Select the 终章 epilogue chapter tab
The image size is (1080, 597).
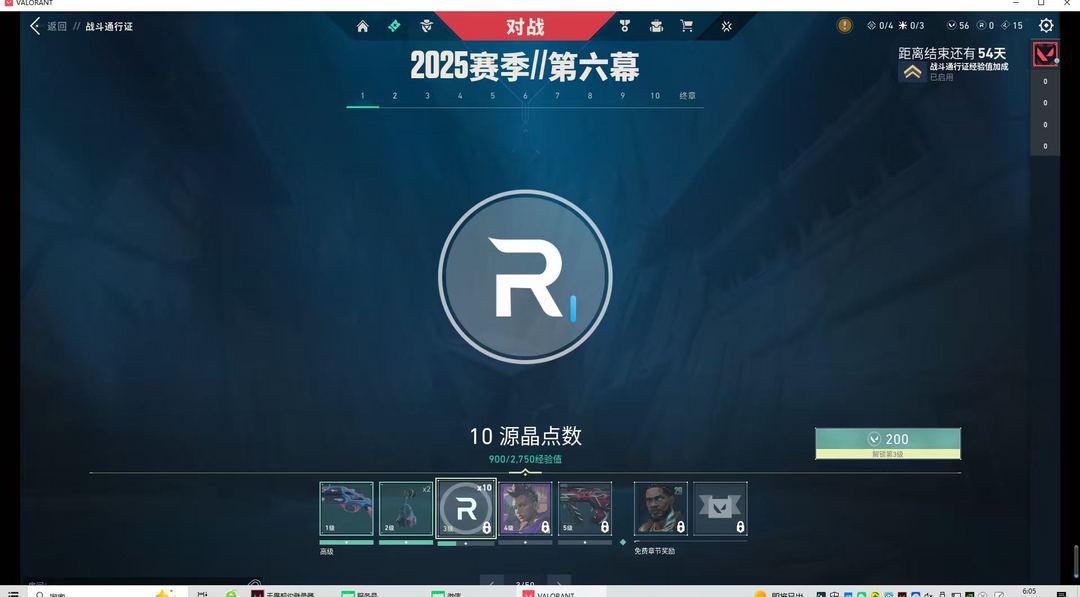click(687, 96)
